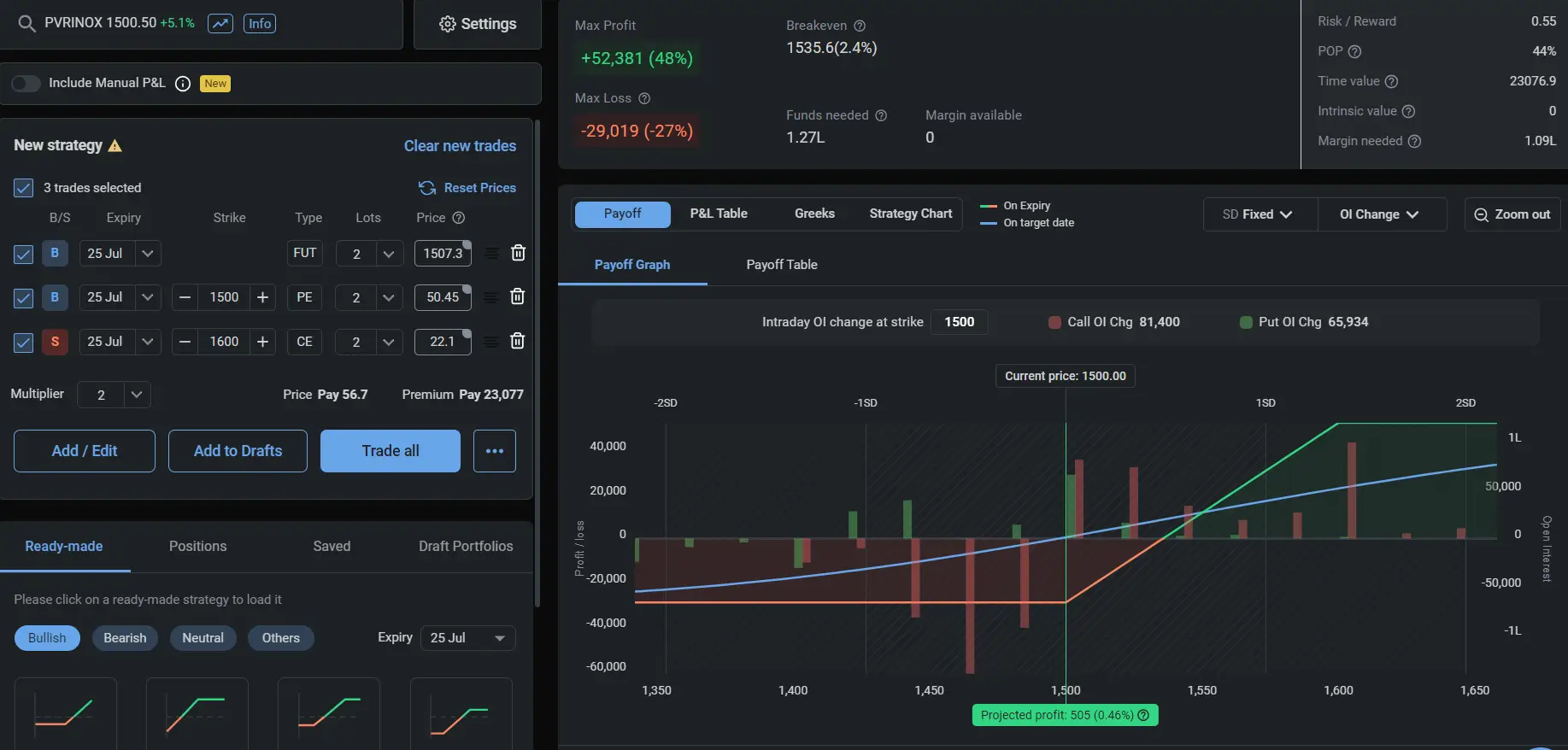1568x750 pixels.
Task: Click info icon beside Include Manual P&L
Action: [x=182, y=83]
